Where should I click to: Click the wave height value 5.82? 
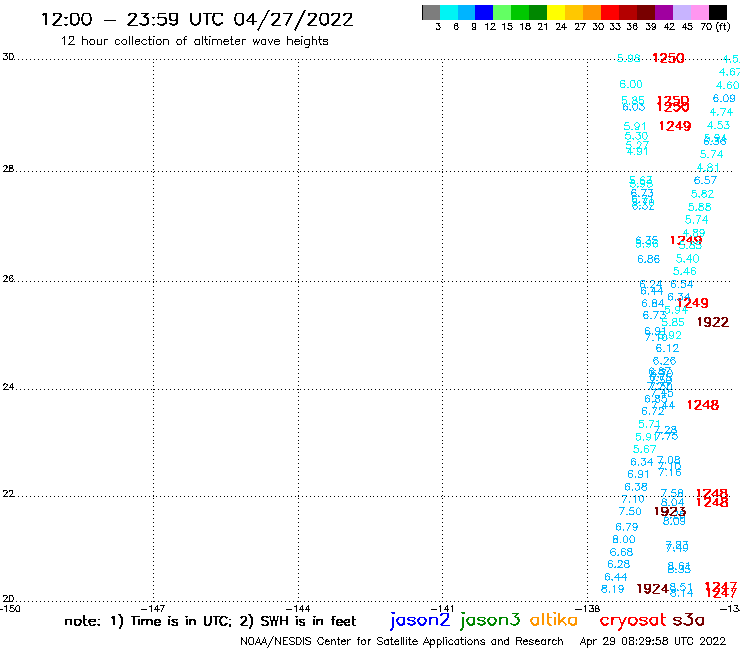(702, 194)
